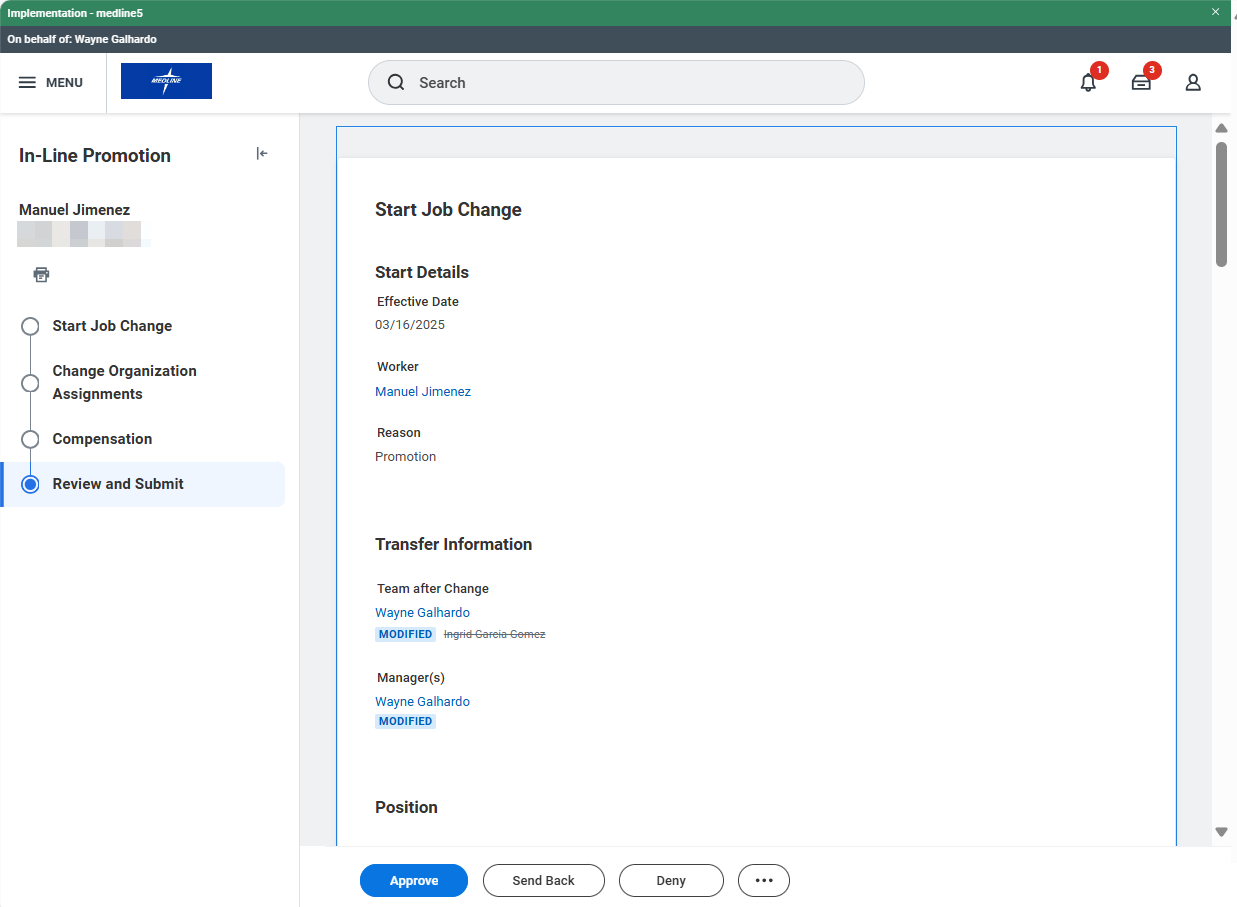Select the Start Job Change step
This screenshot has height=907, width=1237.
coord(112,326)
